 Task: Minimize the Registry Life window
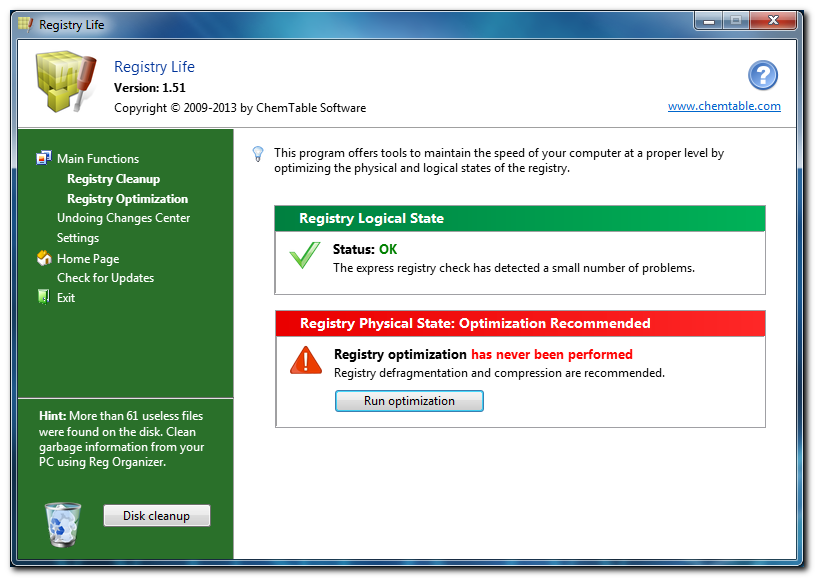tap(708, 21)
